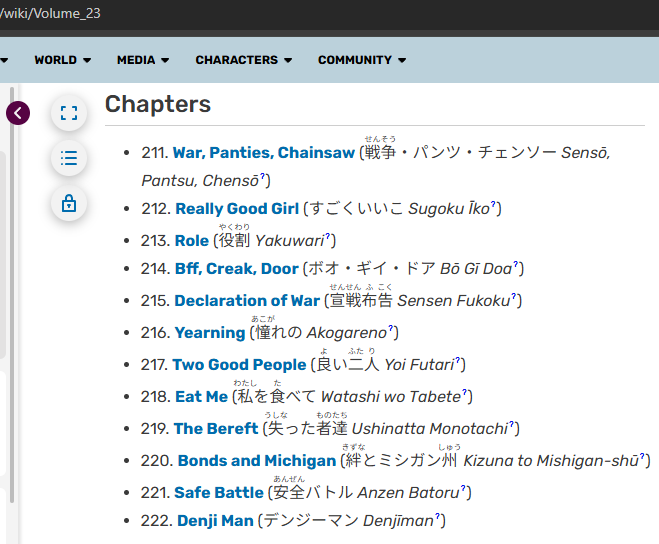This screenshot has width=659, height=544.
Task: Go to the Role chapter page
Action: [191, 241]
